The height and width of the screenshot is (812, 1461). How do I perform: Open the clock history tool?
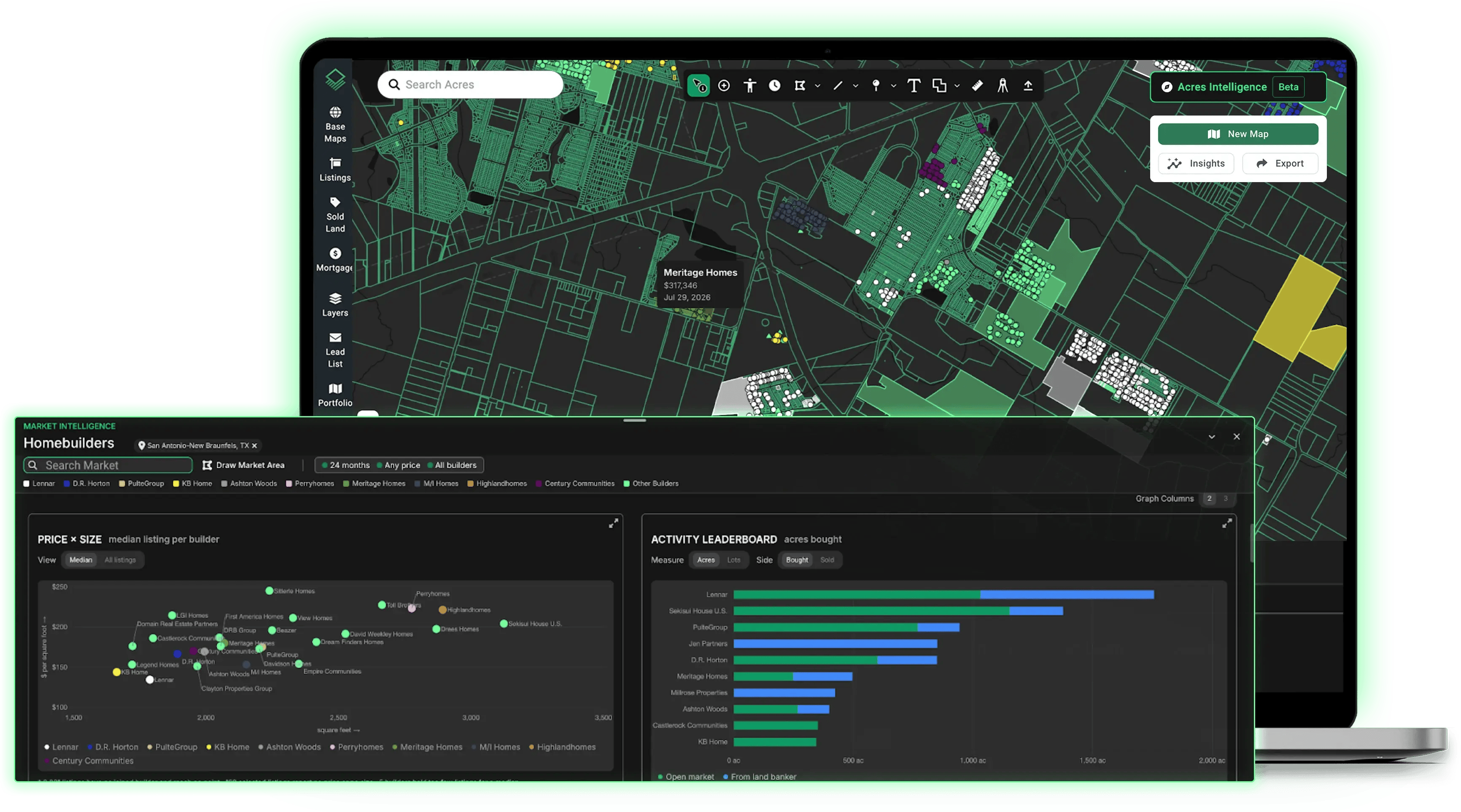775,86
